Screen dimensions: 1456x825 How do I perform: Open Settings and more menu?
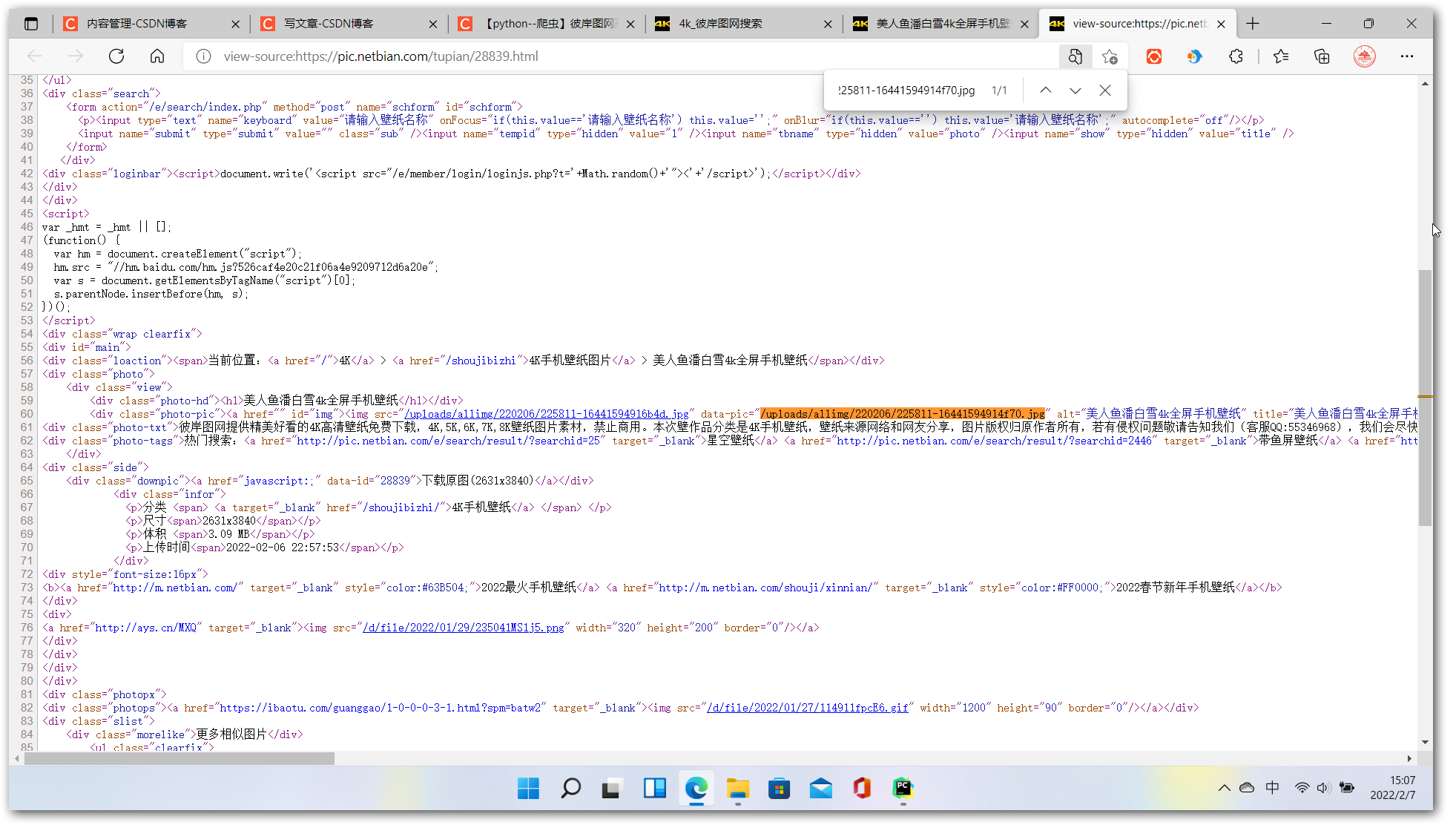click(1407, 56)
